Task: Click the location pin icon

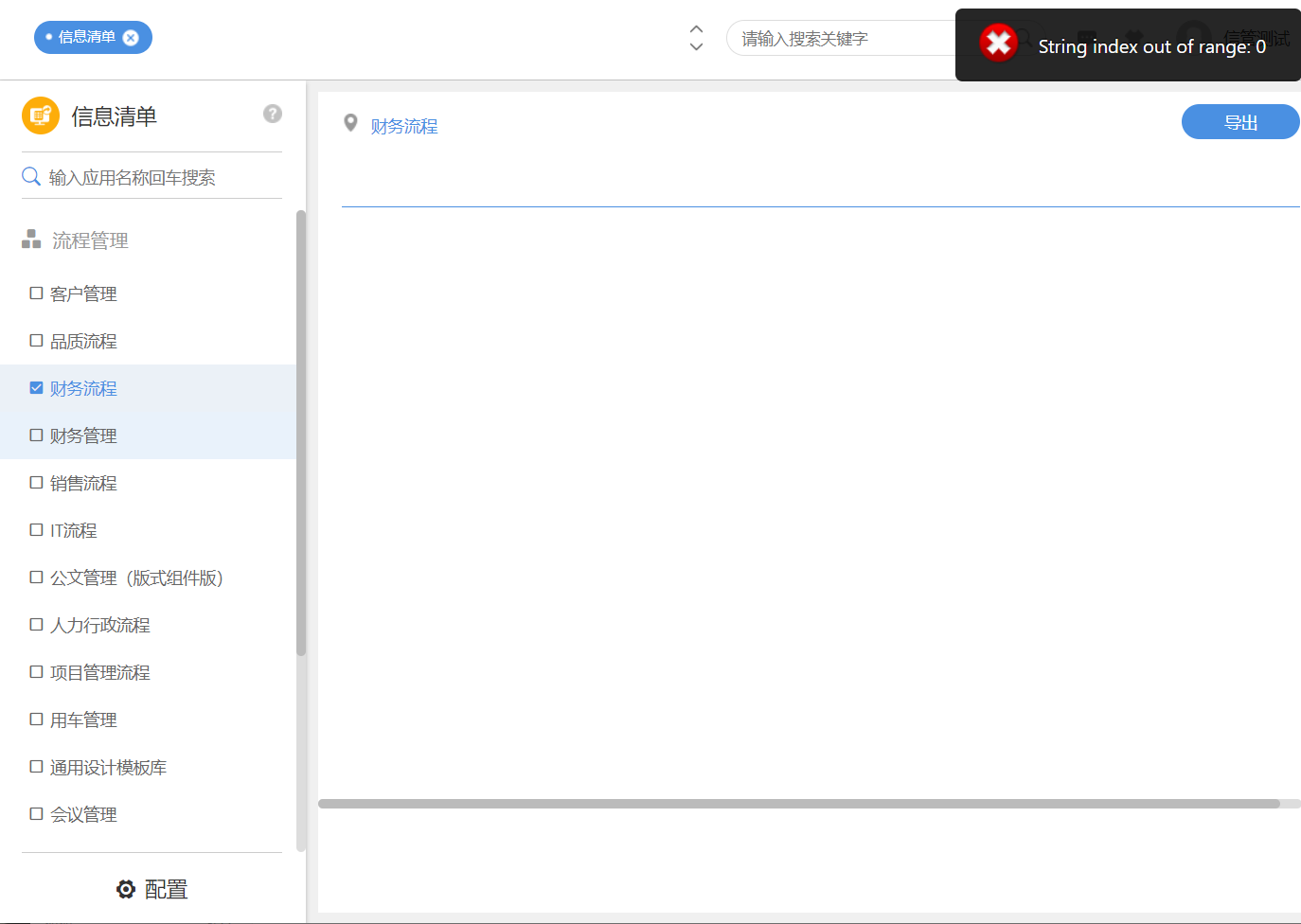Action: [x=350, y=123]
